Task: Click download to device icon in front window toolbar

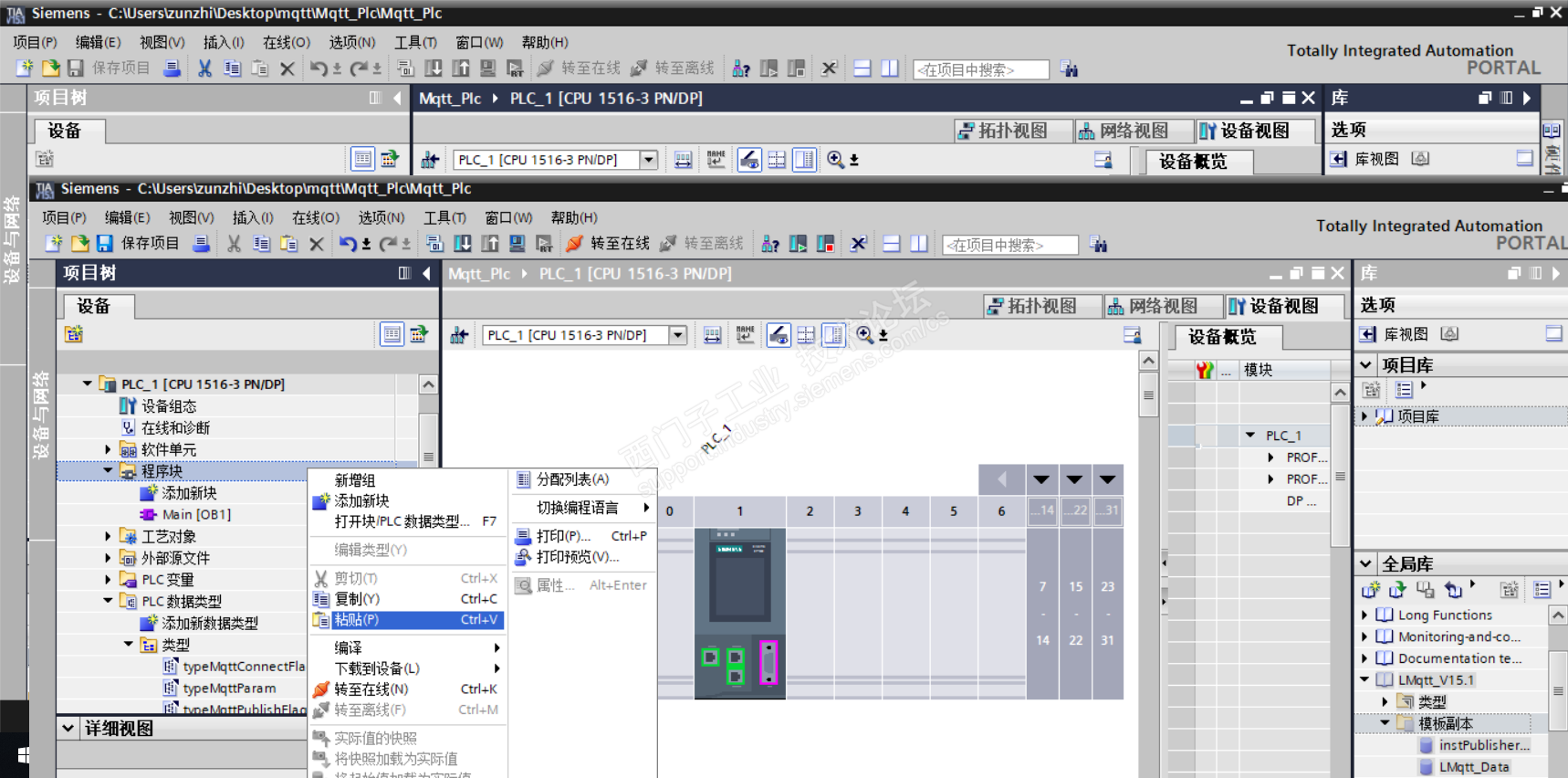Action: point(463,244)
